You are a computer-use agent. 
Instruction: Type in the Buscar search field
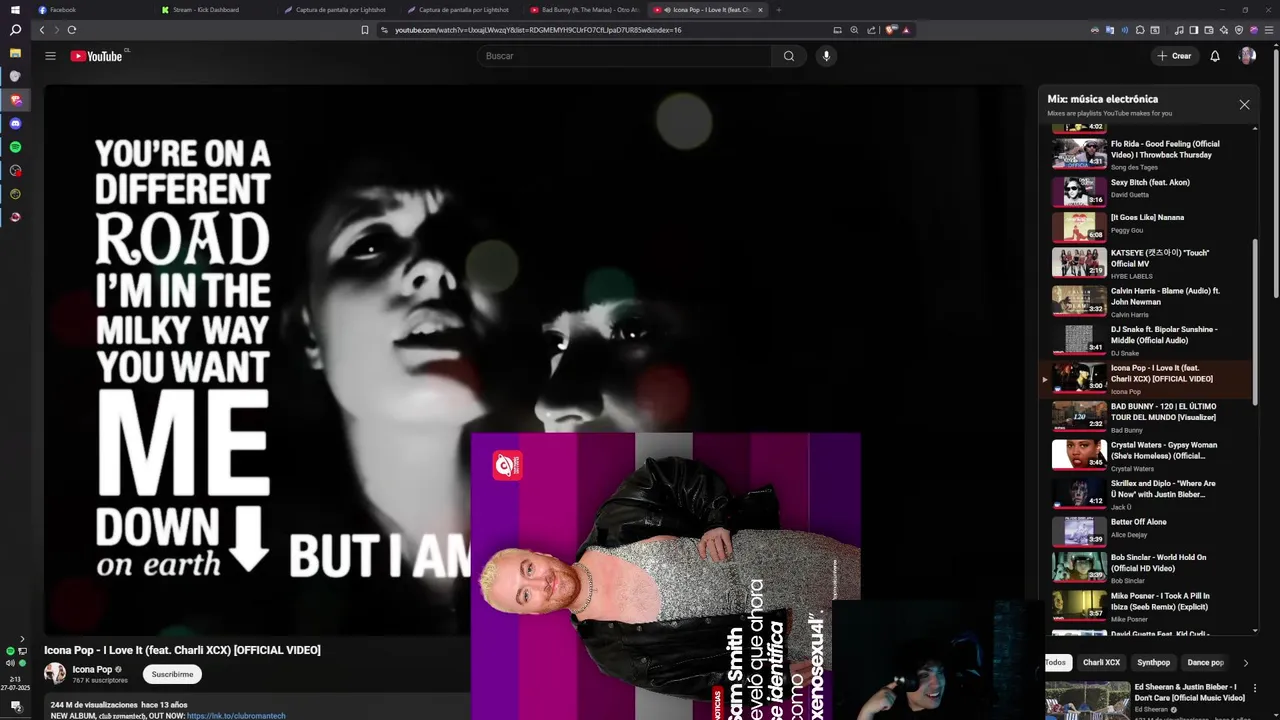[x=625, y=56]
